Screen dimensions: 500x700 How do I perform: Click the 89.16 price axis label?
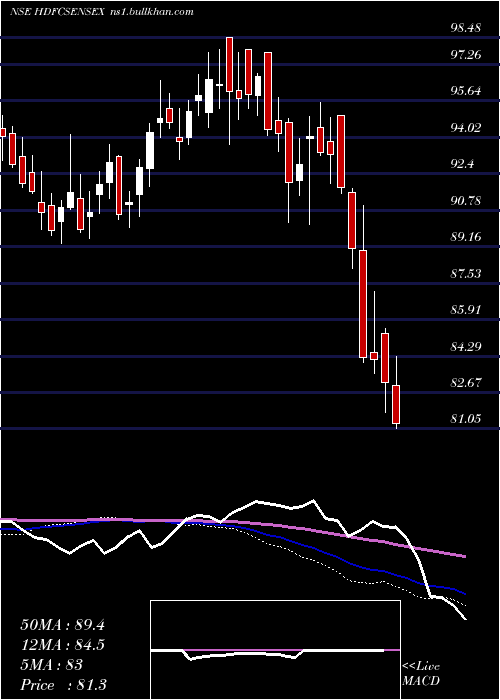tap(465, 237)
